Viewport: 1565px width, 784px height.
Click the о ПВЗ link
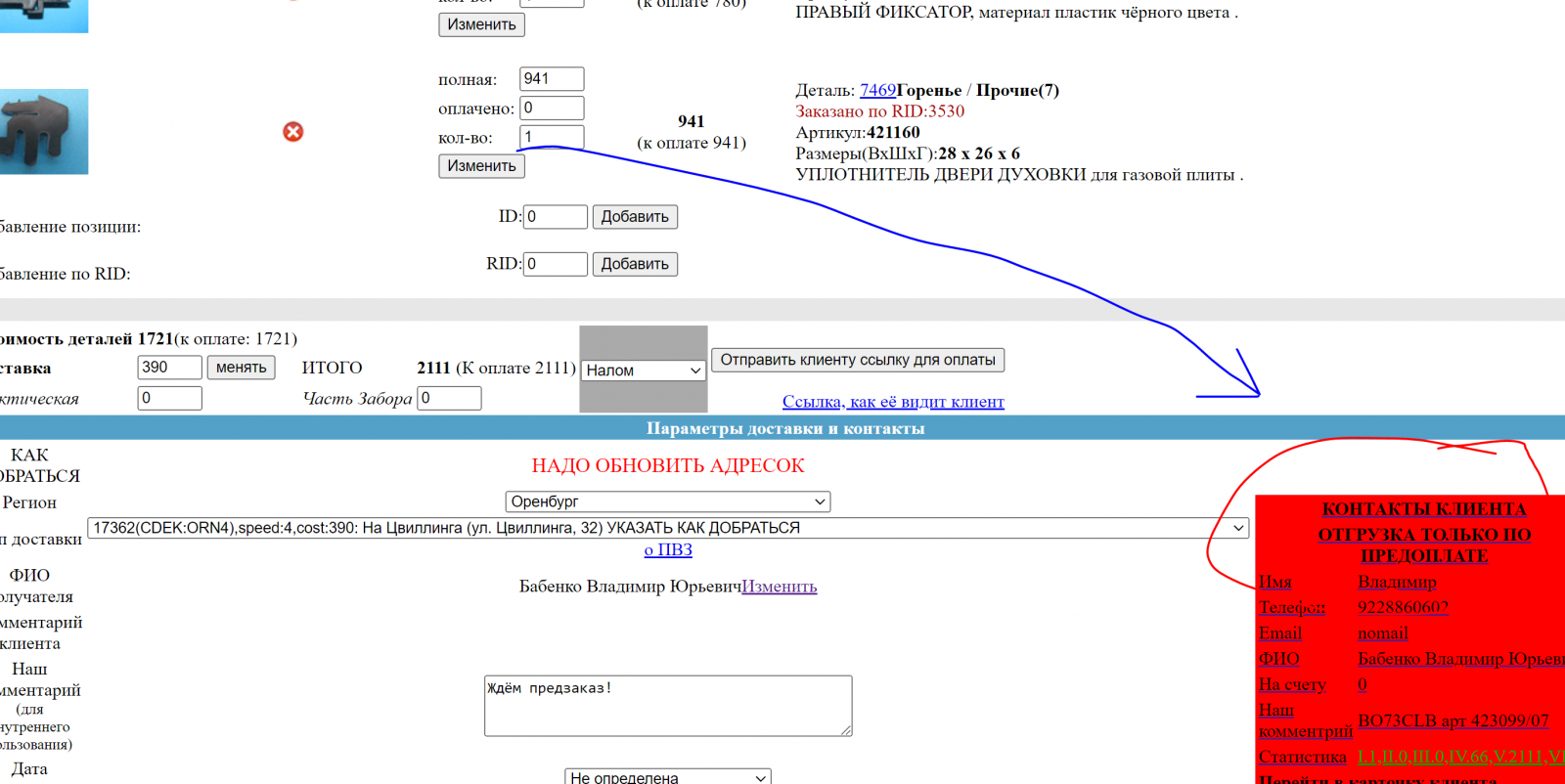[x=668, y=549]
